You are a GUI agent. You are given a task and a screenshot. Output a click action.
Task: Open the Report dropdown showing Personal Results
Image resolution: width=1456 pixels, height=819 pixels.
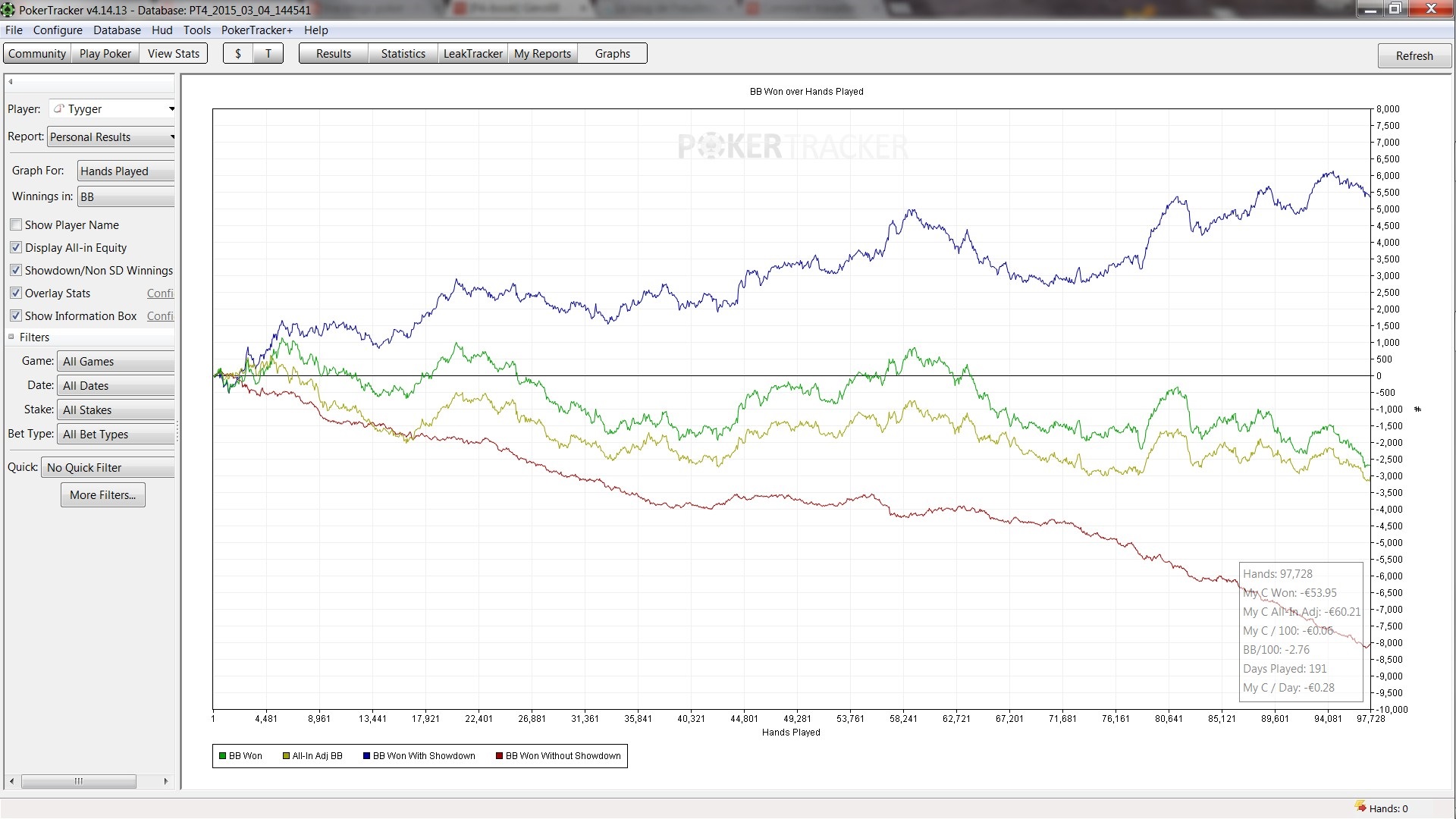(111, 137)
